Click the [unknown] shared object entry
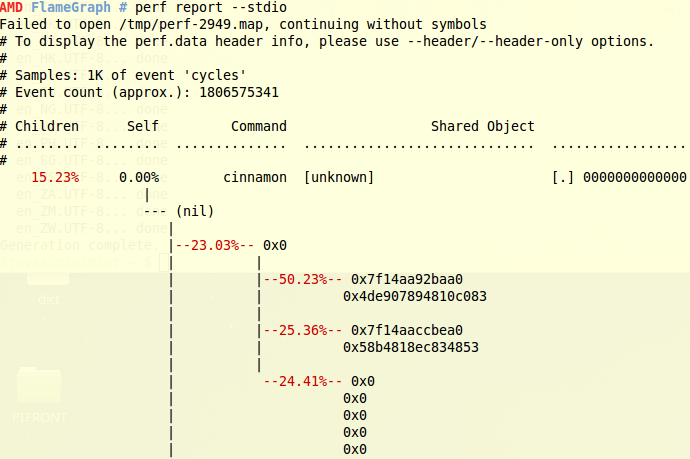The height and width of the screenshot is (459, 690). [x=339, y=177]
